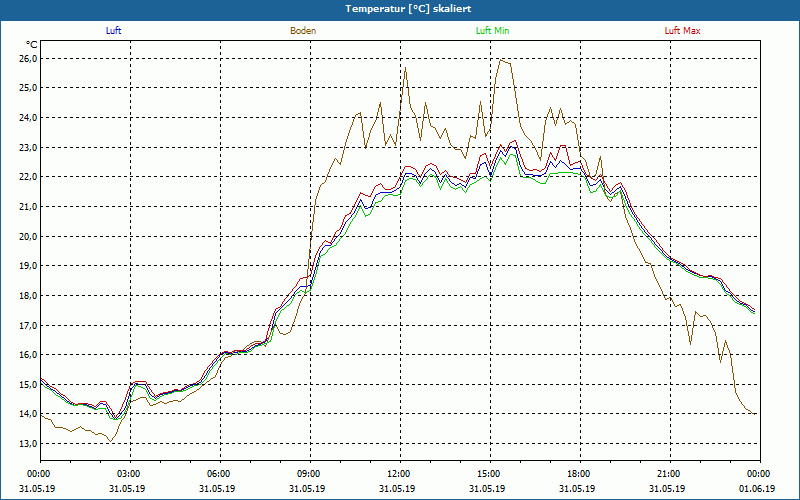The height and width of the screenshot is (500, 800).
Task: Click the 25,0 y-axis value
Action: click(x=28, y=88)
